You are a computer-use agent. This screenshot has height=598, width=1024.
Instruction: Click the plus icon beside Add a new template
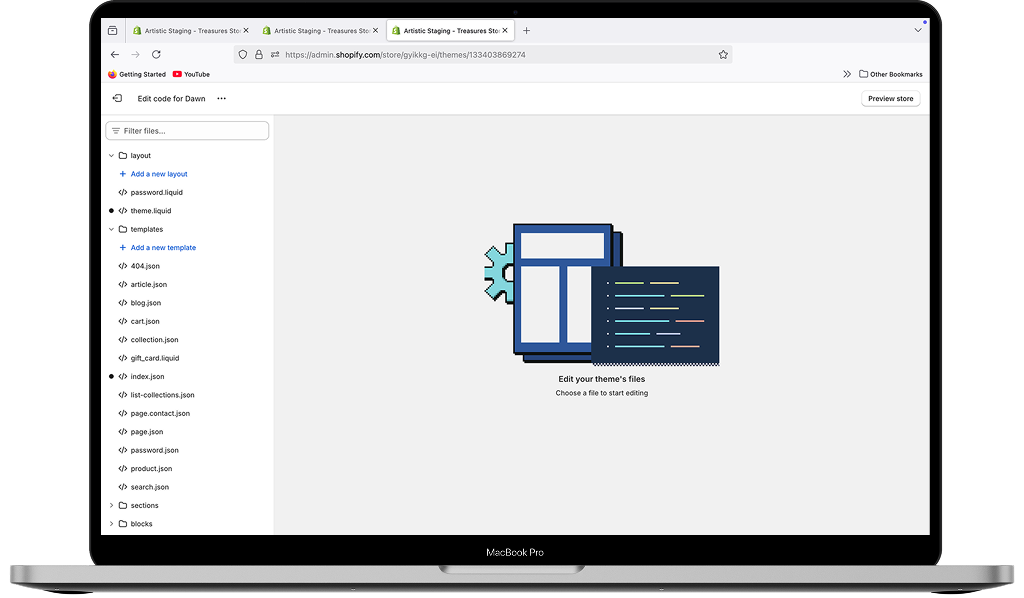pos(122,247)
